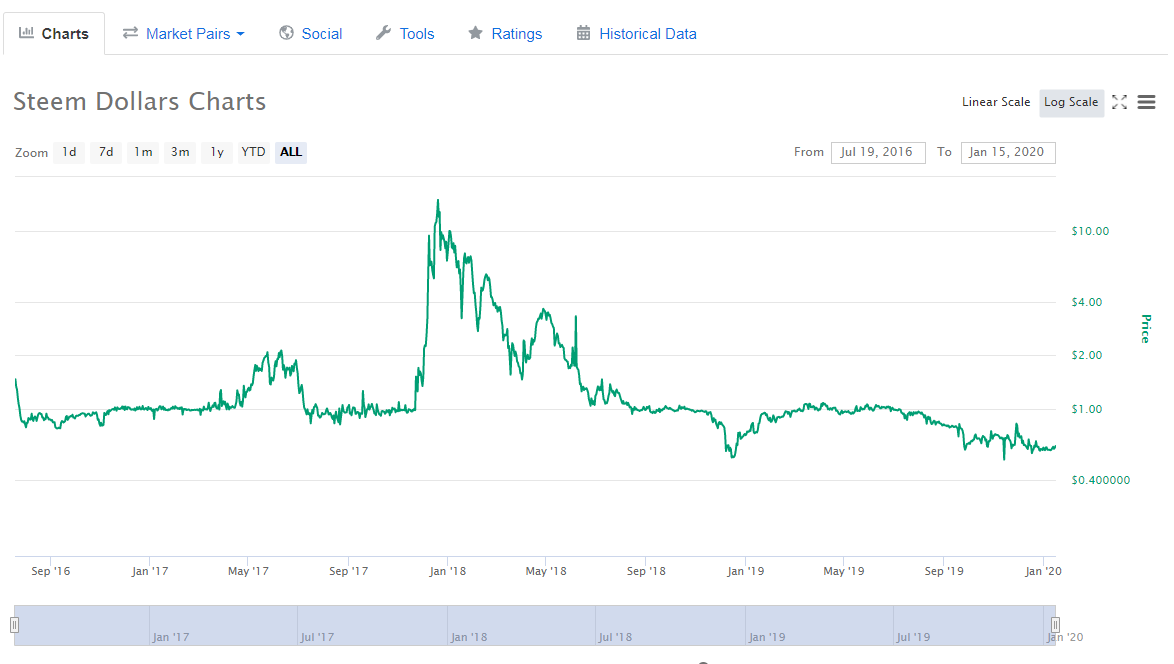Click the wrench icon beside Tools
The image size is (1174, 664).
pyautogui.click(x=383, y=33)
